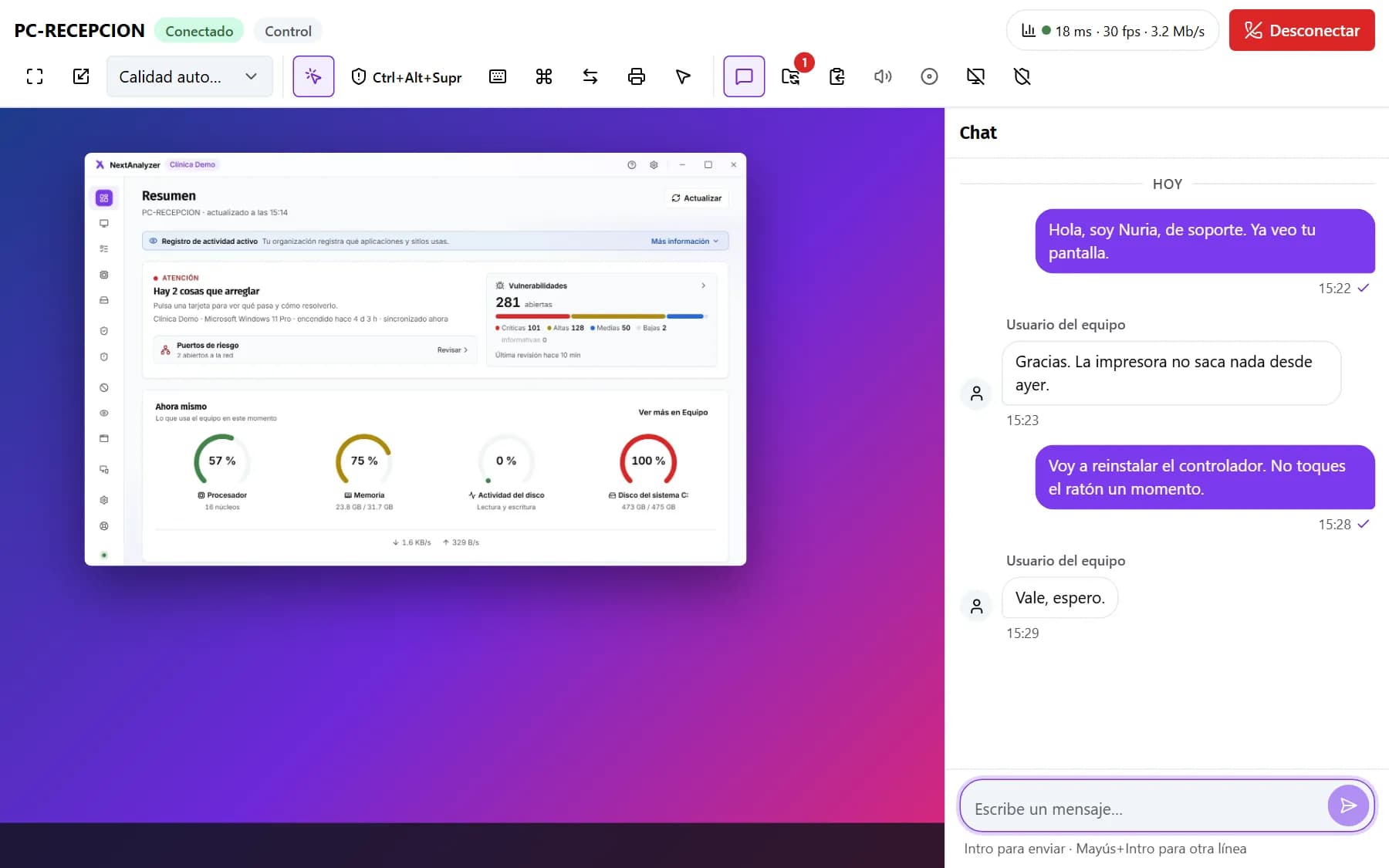Click Ver más en Equipo link

pyautogui.click(x=673, y=412)
